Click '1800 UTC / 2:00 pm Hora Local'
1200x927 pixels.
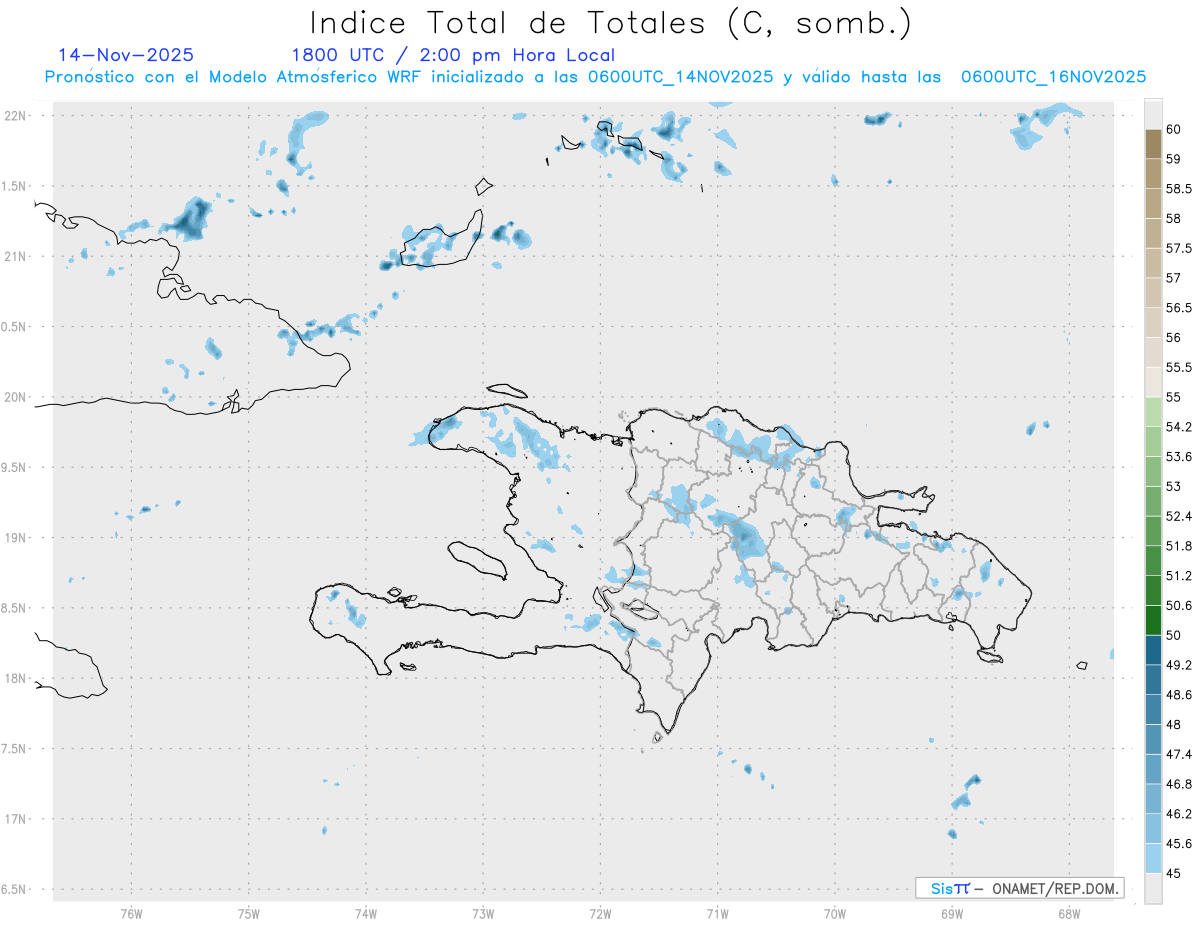[453, 55]
